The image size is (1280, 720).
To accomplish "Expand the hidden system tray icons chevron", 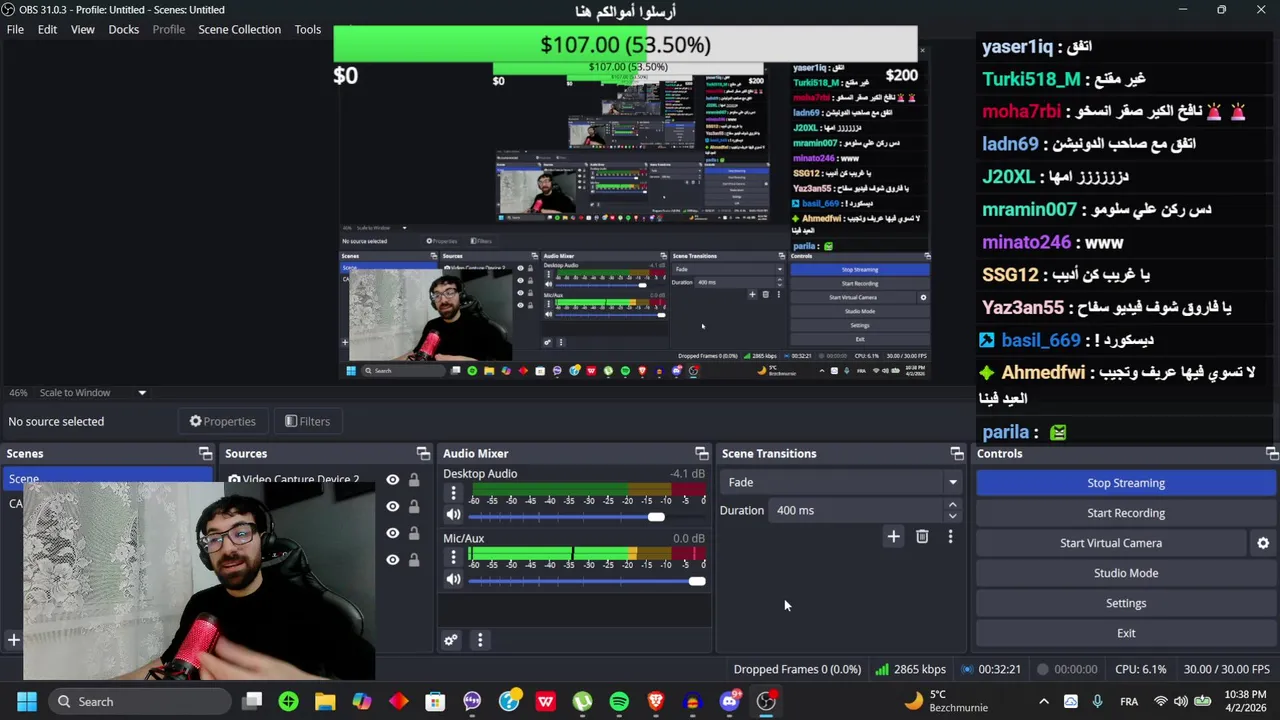I will 1044,702.
